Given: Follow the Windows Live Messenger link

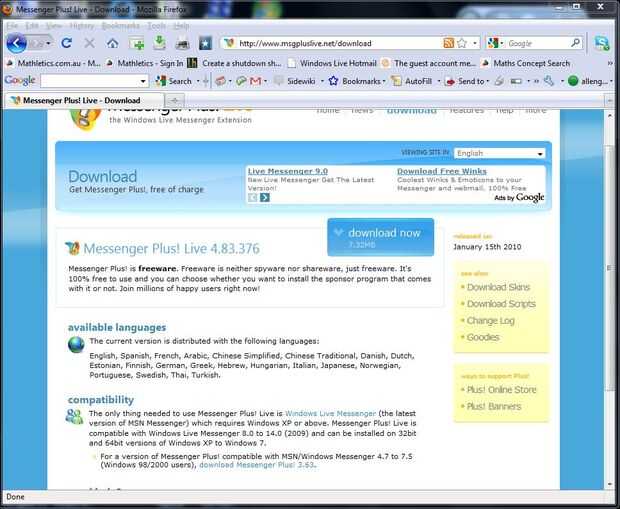Looking at the screenshot, I should 330,413.
